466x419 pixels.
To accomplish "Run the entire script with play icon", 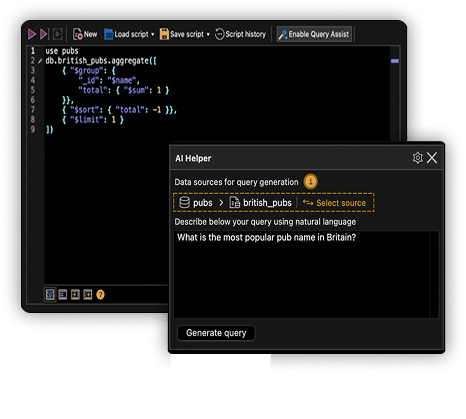I will [x=32, y=34].
